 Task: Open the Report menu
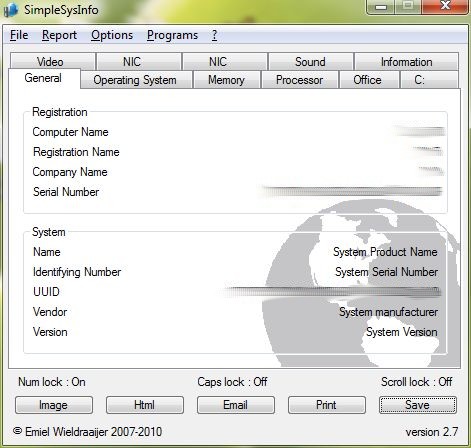point(59,35)
